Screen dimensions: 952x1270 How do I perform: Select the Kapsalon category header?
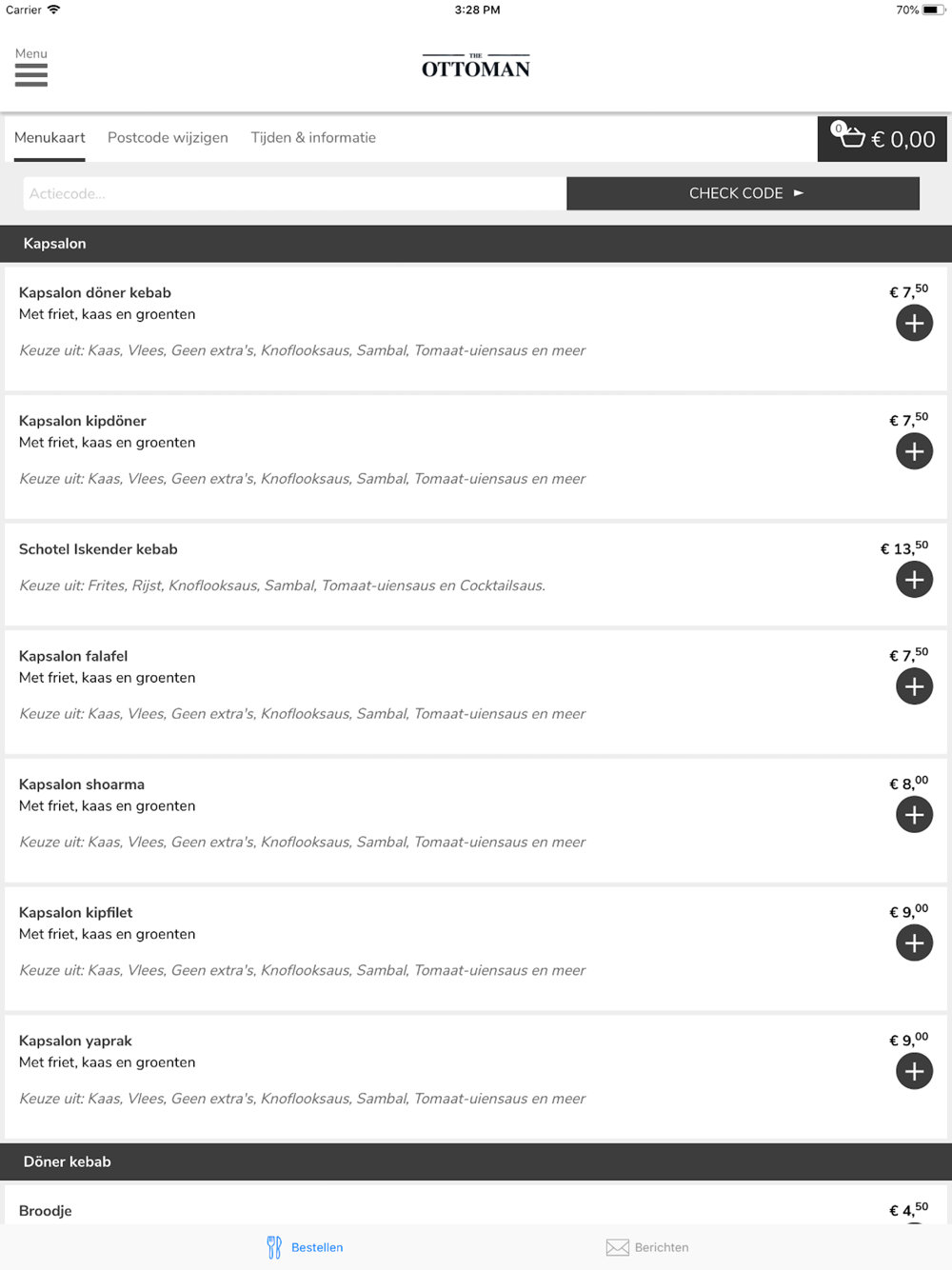[476, 244]
